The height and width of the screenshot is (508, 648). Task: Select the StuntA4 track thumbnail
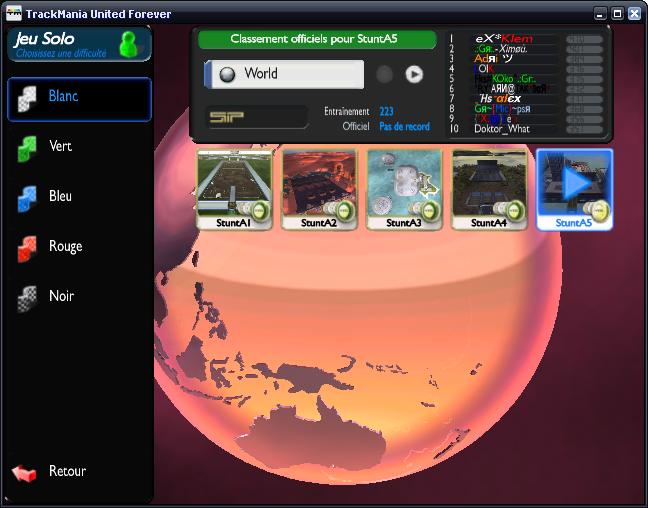(x=489, y=188)
